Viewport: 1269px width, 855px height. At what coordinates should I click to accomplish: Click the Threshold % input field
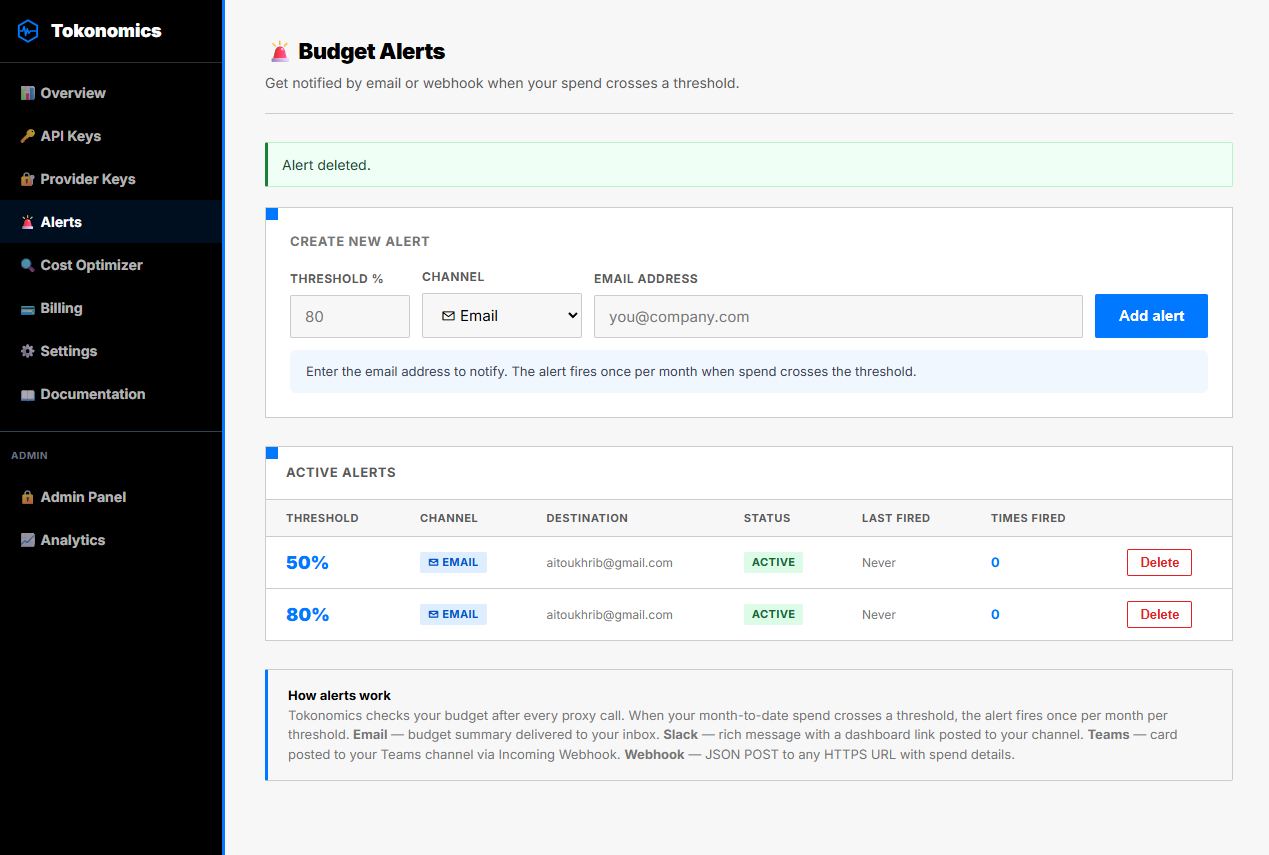350,316
